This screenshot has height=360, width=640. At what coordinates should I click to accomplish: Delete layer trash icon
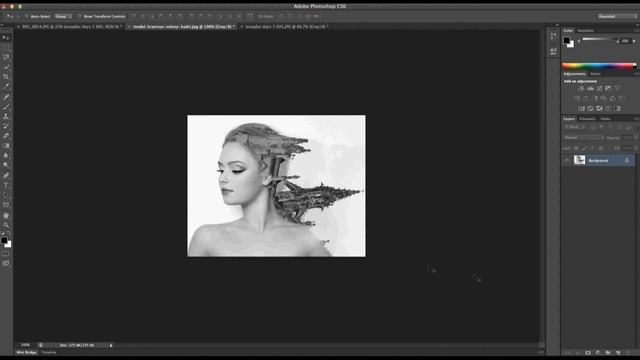(628, 353)
